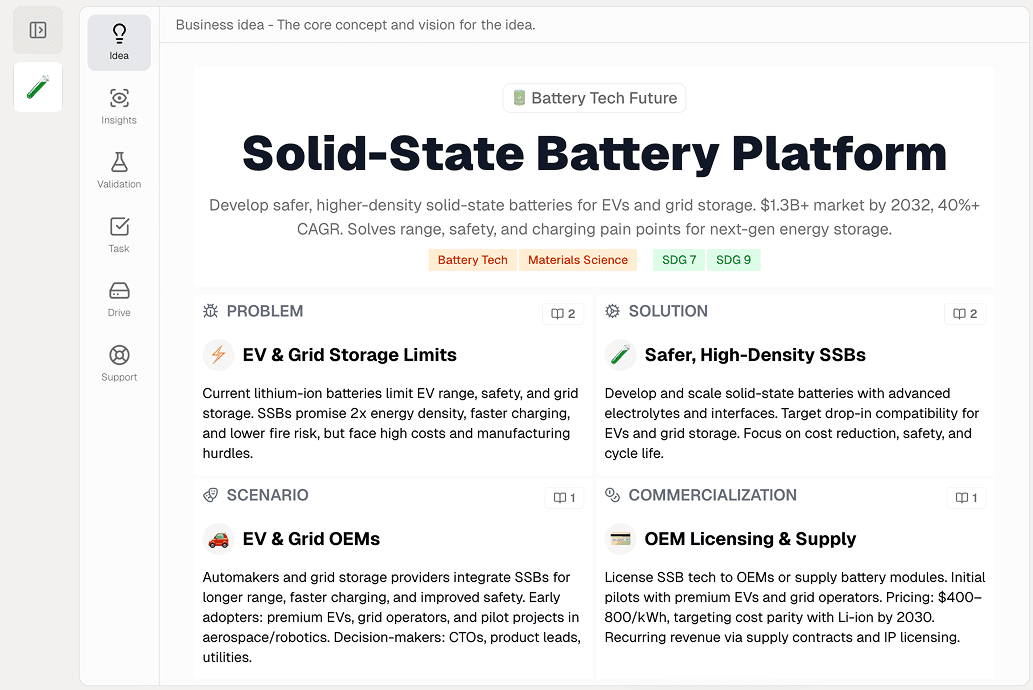1033x690 pixels.
Task: Click the Solid-State Battery Platform title
Action: tap(594, 154)
